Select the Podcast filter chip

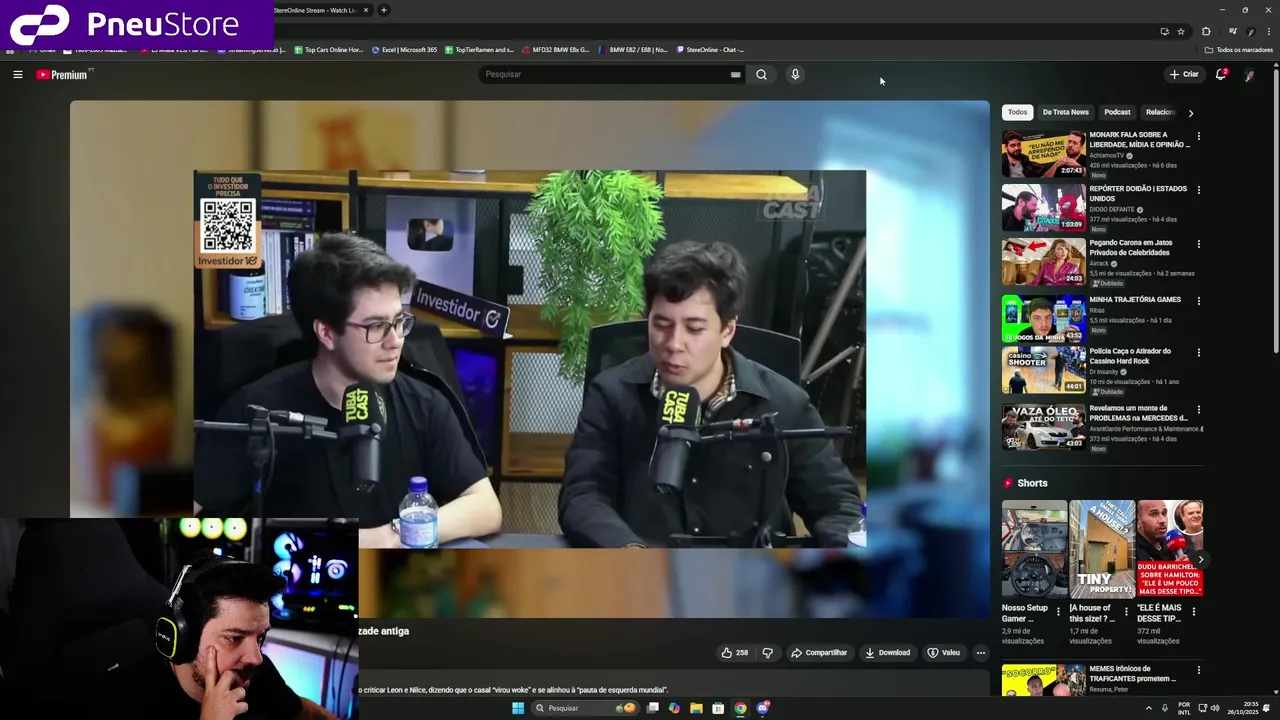1117,112
